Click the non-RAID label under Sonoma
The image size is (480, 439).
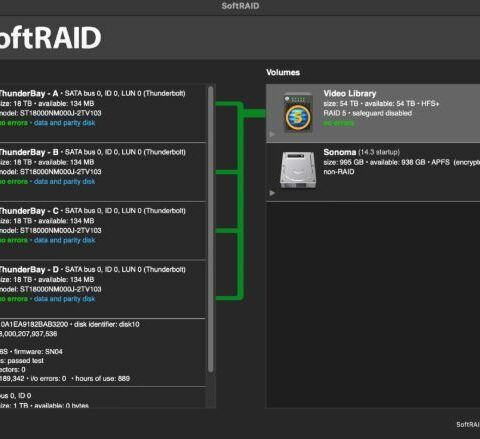(x=339, y=172)
